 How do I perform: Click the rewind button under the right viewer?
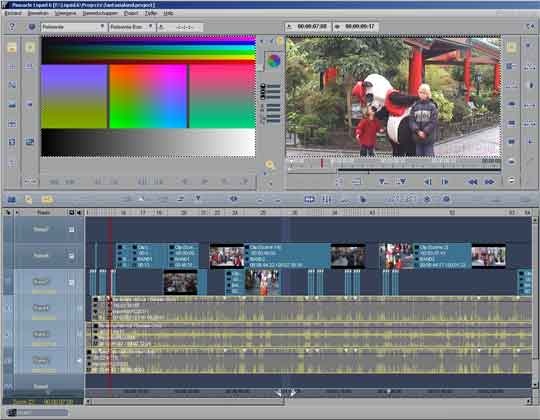click(472, 182)
